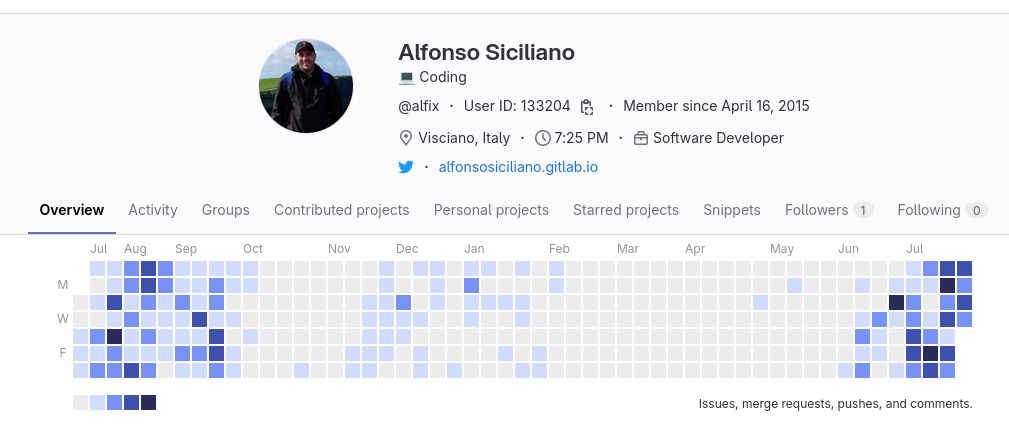Open the Contributed projects tab
The height and width of the screenshot is (427, 1009).
pos(342,210)
